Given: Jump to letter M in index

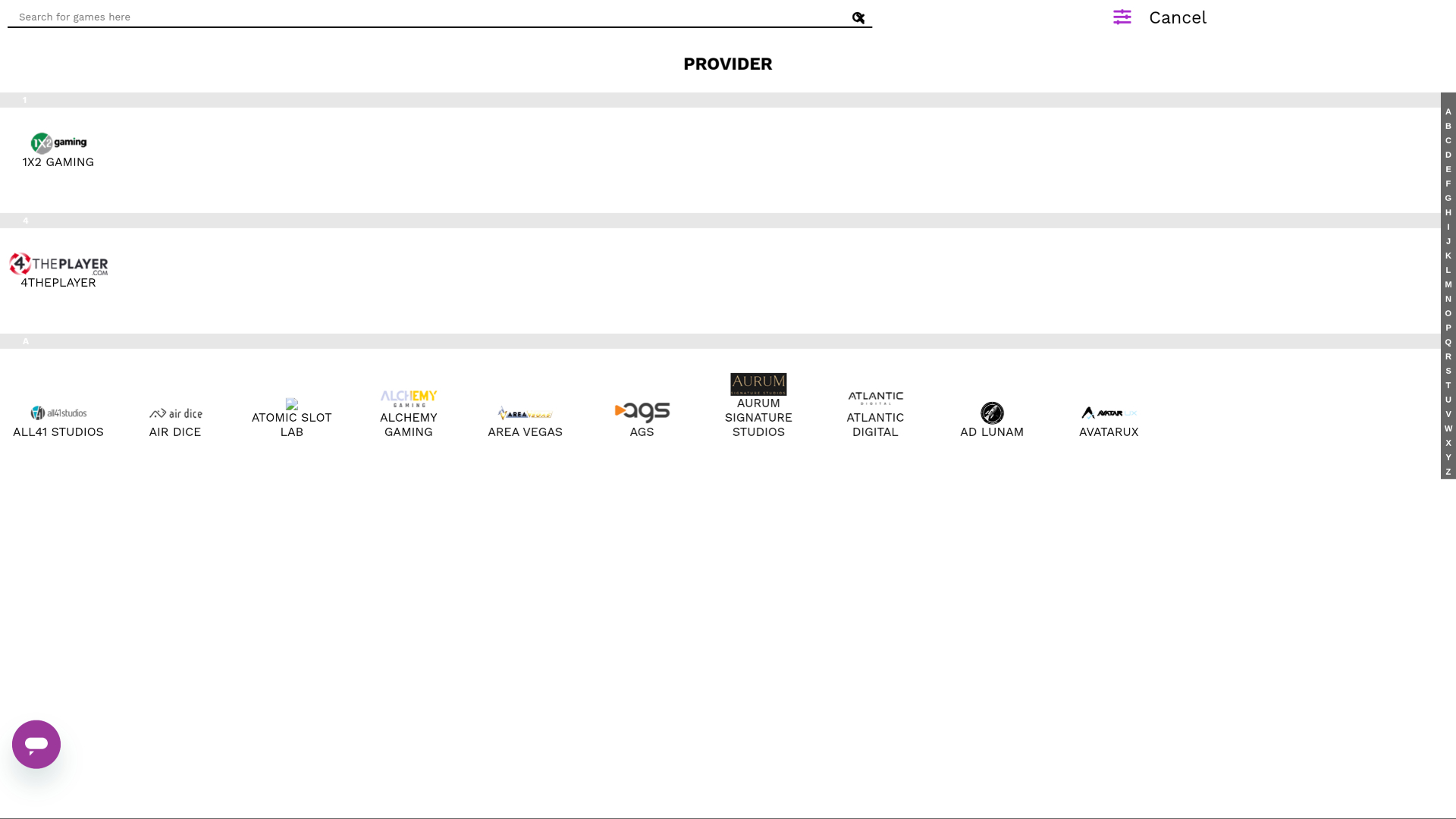Looking at the screenshot, I should 1448,284.
